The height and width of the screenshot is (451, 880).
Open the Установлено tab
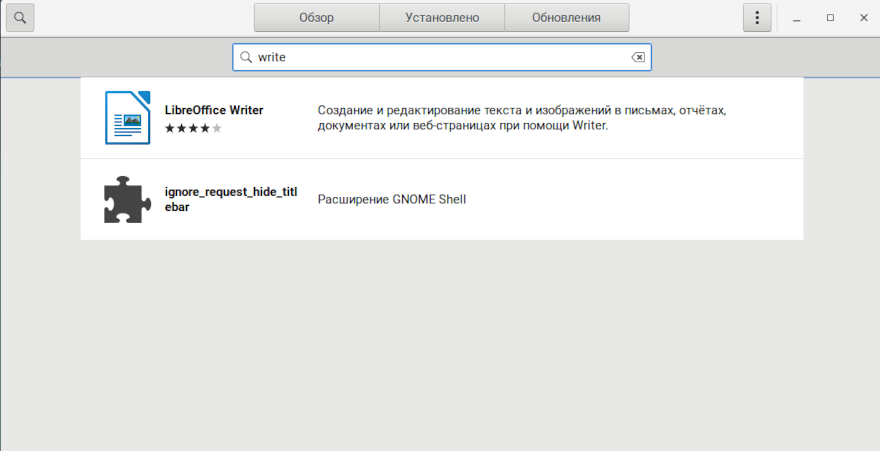click(442, 18)
